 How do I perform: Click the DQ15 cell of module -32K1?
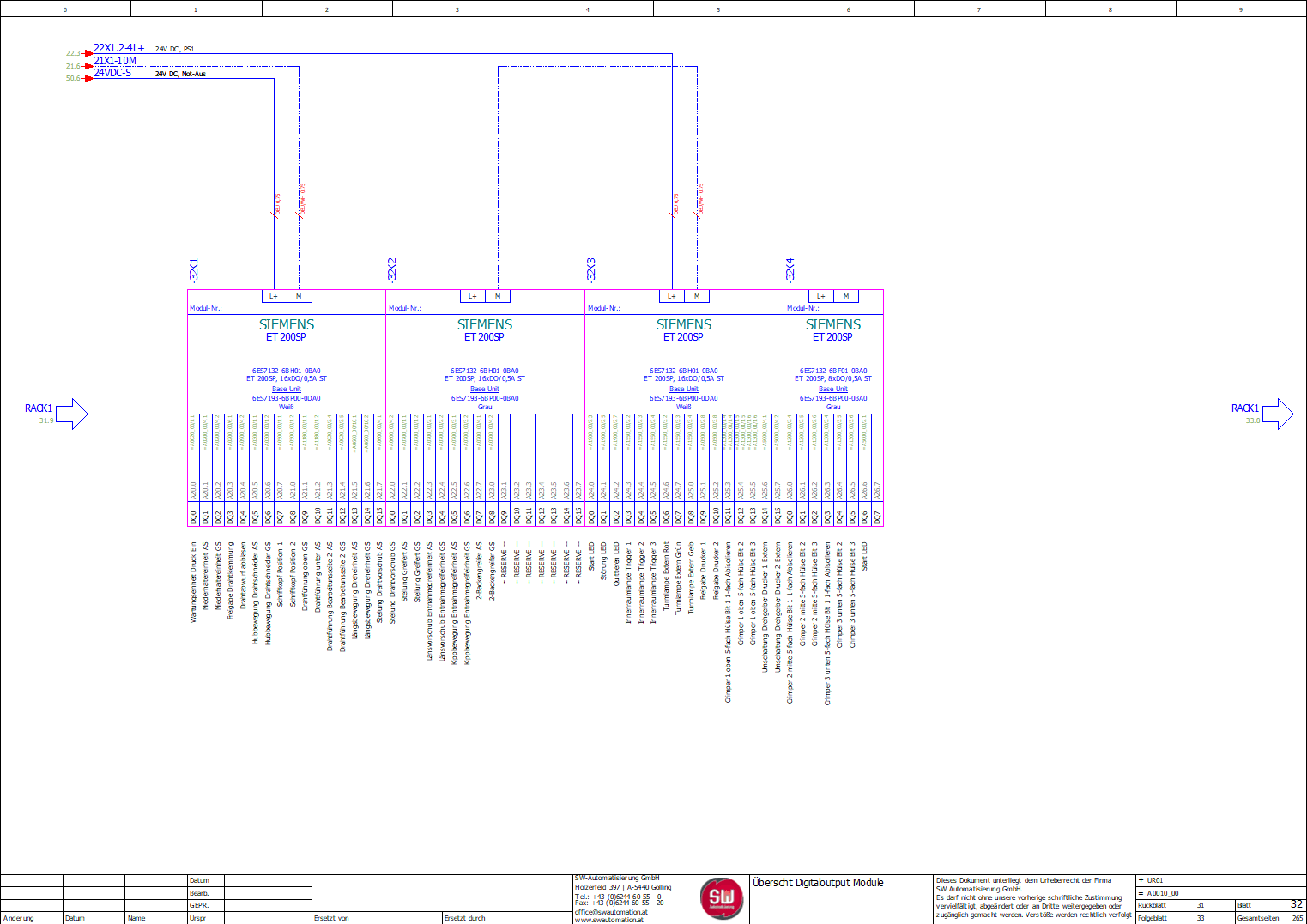point(379,515)
